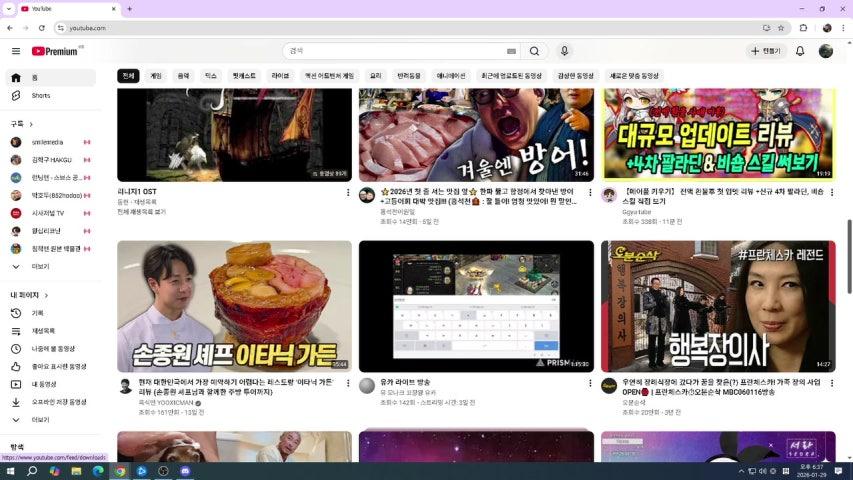
Task: Open Chrome profile avatar in toolbar
Action: [827, 28]
